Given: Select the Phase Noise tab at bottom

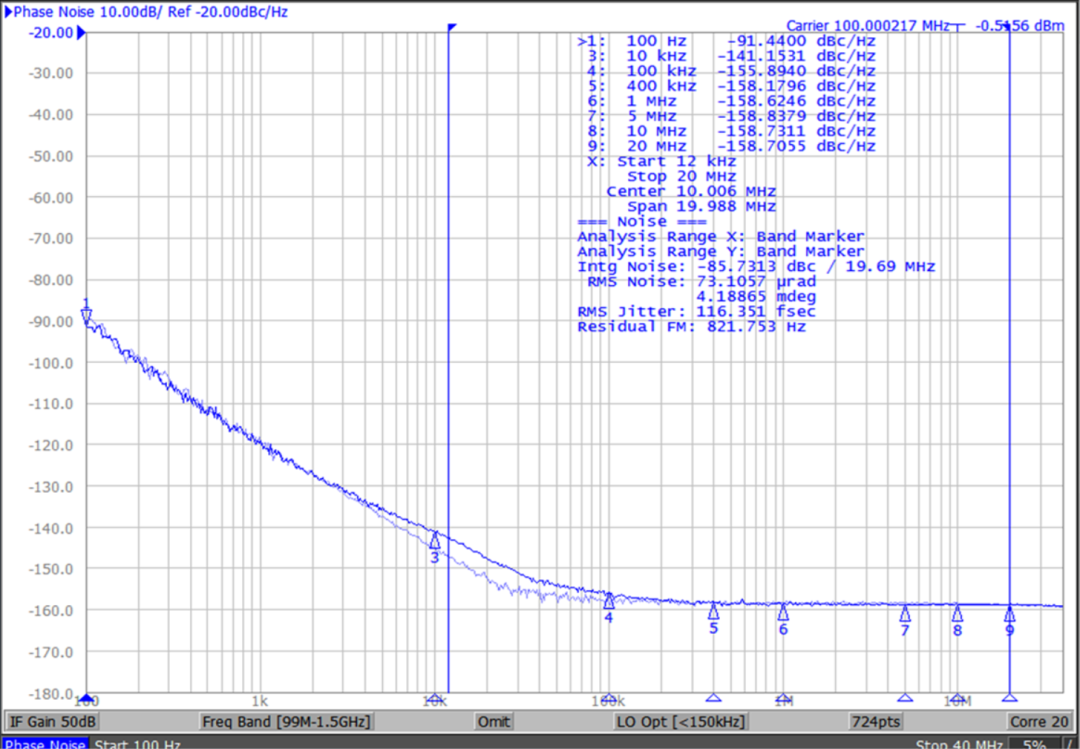Looking at the screenshot, I should pyautogui.click(x=45, y=744).
